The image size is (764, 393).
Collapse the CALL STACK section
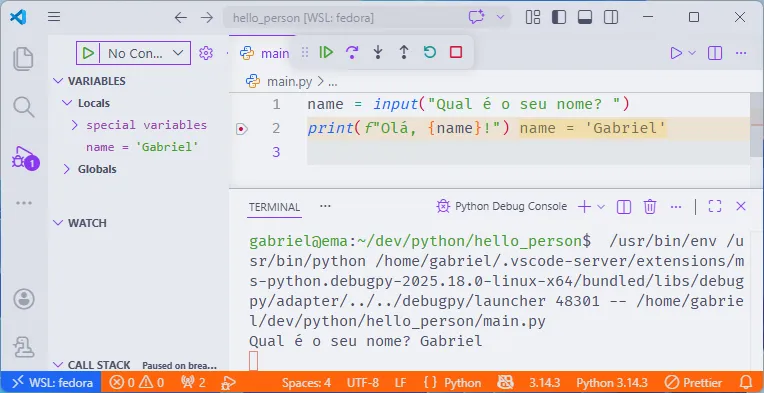pyautogui.click(x=58, y=365)
